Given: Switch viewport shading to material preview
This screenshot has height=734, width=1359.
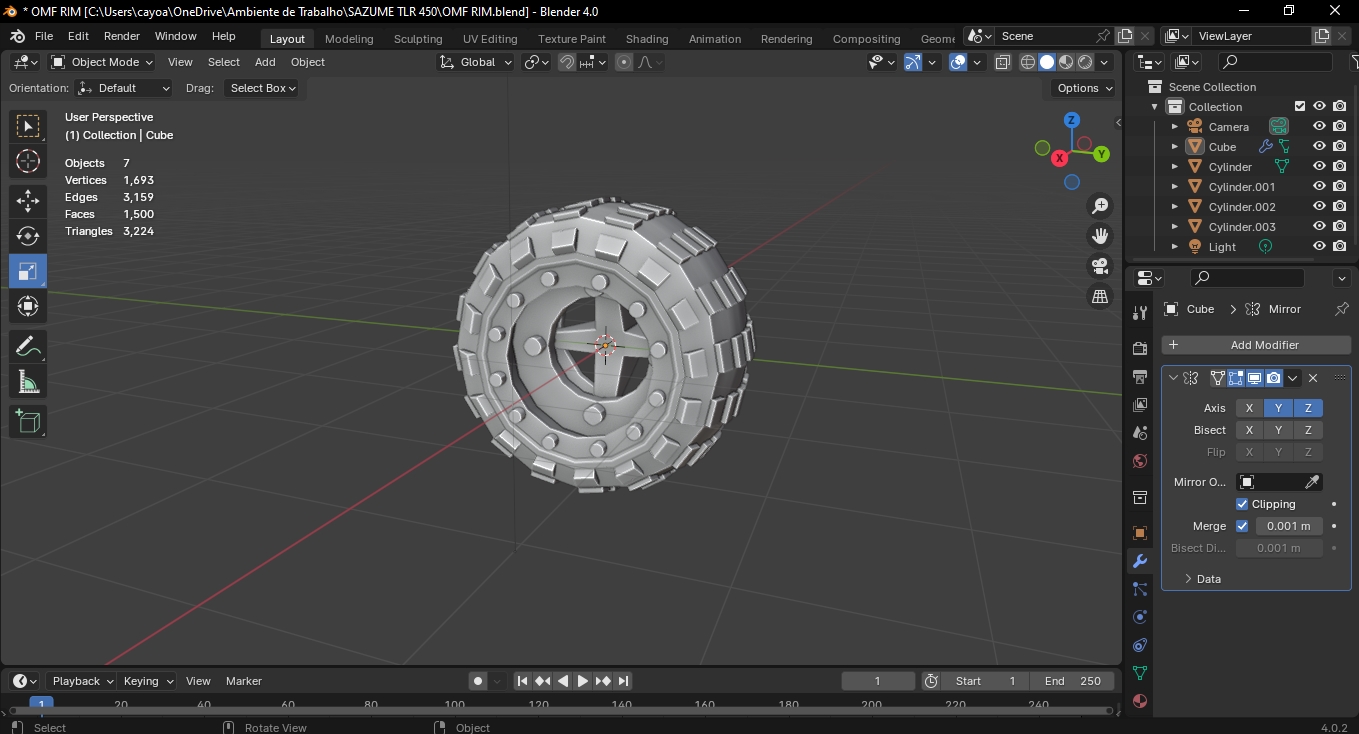Looking at the screenshot, I should pyautogui.click(x=1066, y=62).
